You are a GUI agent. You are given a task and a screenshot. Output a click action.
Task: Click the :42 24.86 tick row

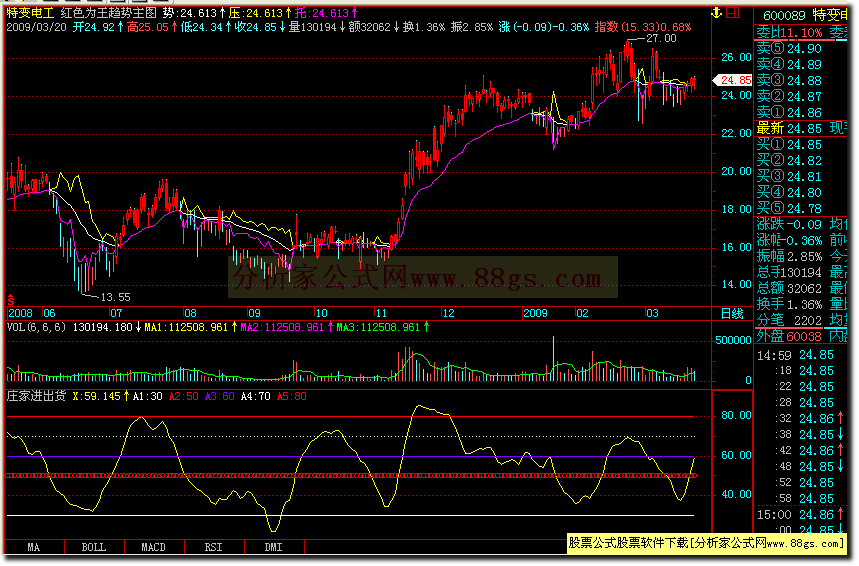[x=810, y=451]
